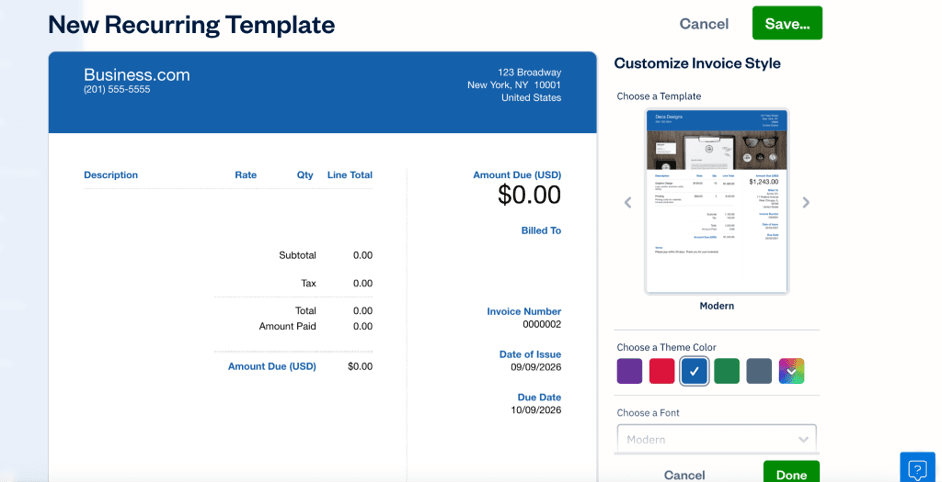
Task: Click the phone number (201) 555-5555
Action: pyautogui.click(x=117, y=90)
